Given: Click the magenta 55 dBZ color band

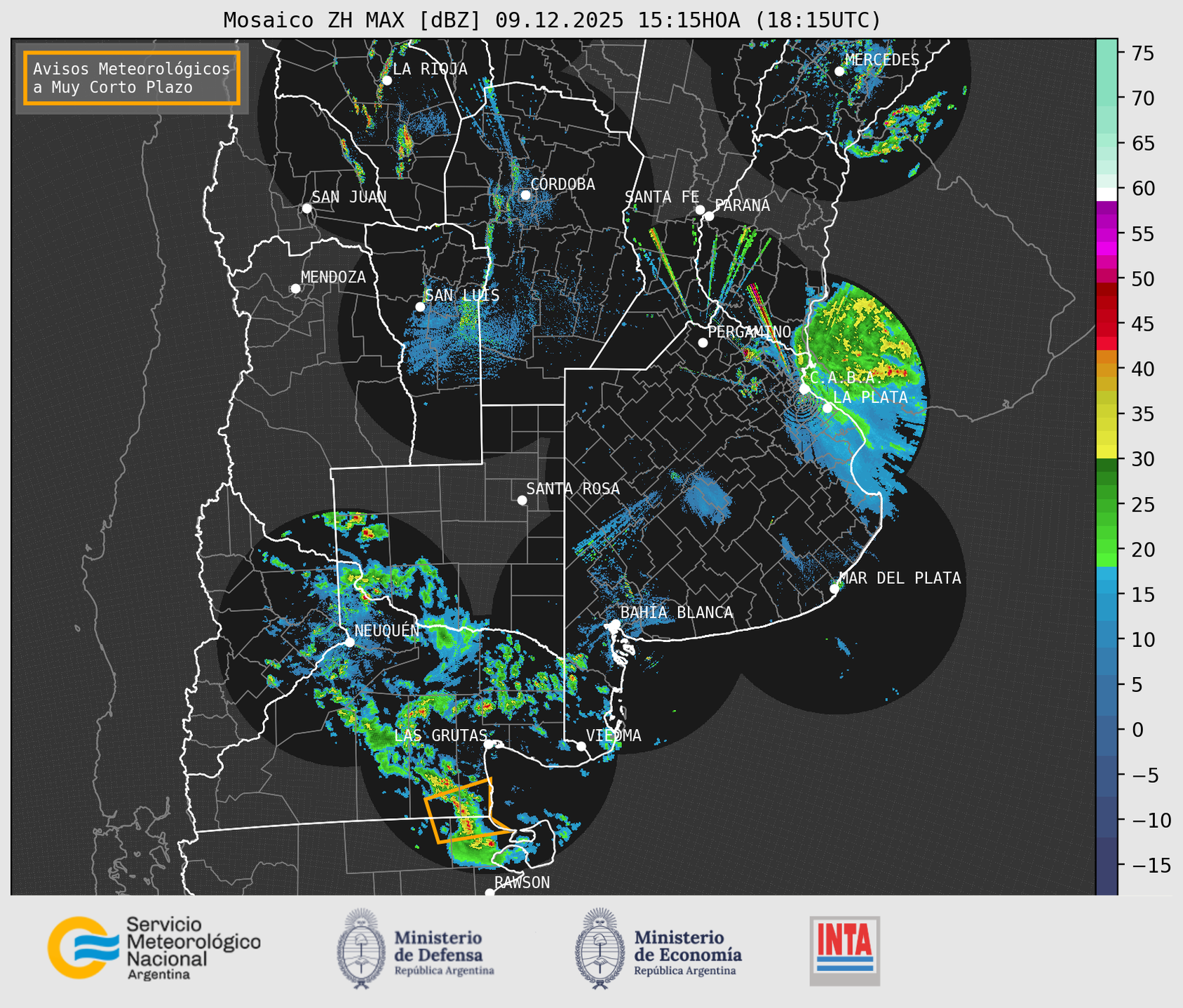Looking at the screenshot, I should click(1107, 234).
